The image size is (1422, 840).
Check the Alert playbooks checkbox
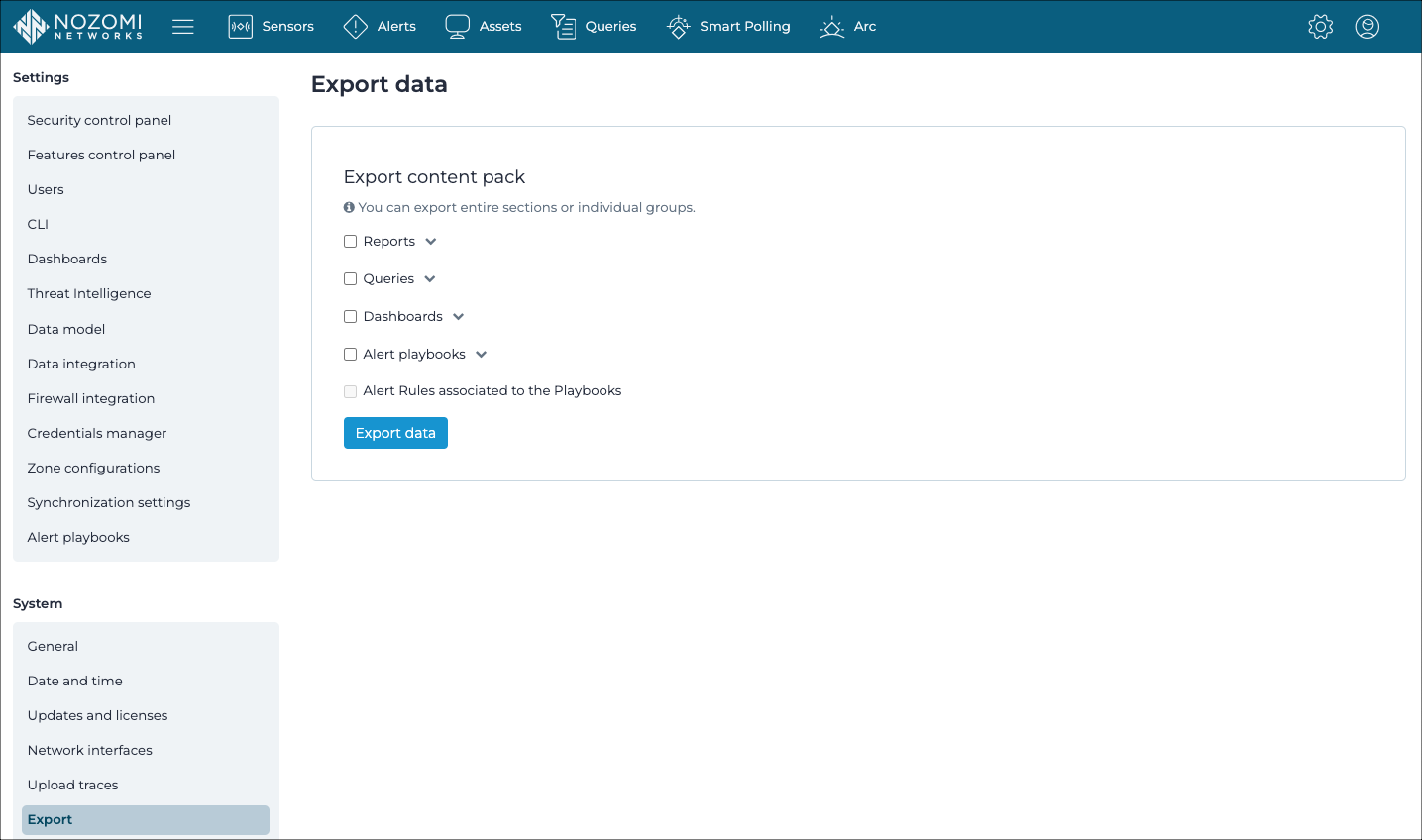350,355
